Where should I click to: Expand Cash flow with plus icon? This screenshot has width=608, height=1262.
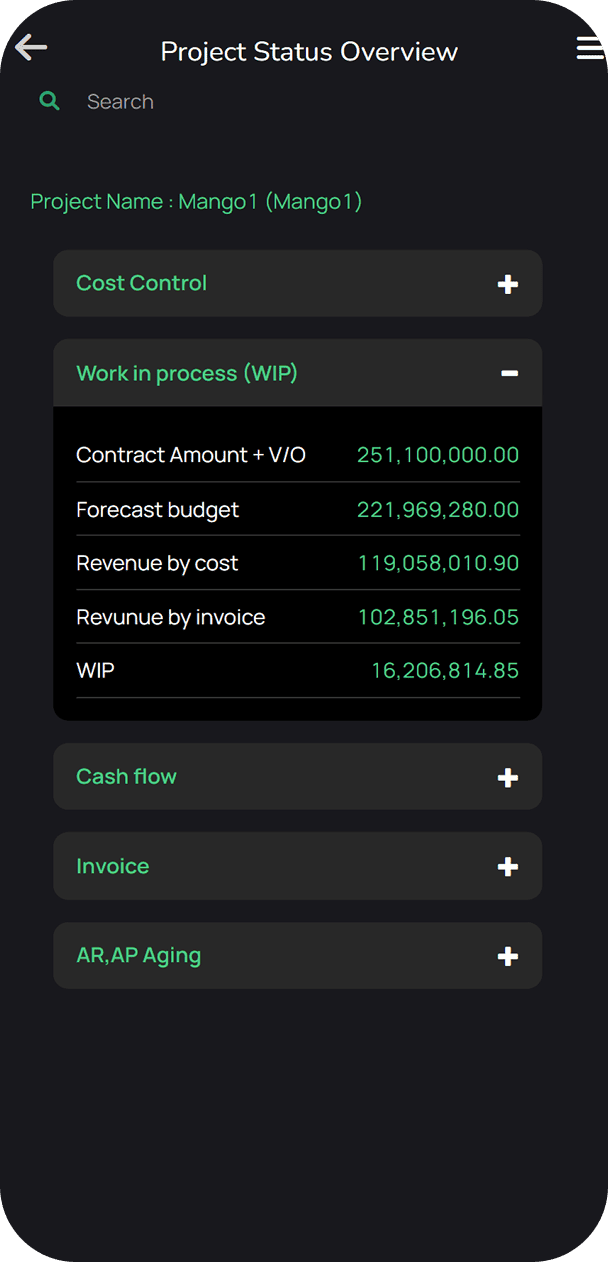click(x=508, y=777)
